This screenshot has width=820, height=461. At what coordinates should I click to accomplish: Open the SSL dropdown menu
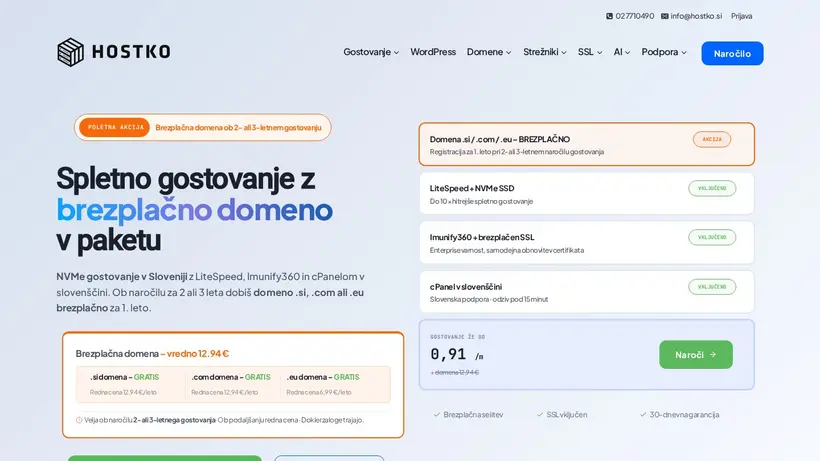(590, 52)
